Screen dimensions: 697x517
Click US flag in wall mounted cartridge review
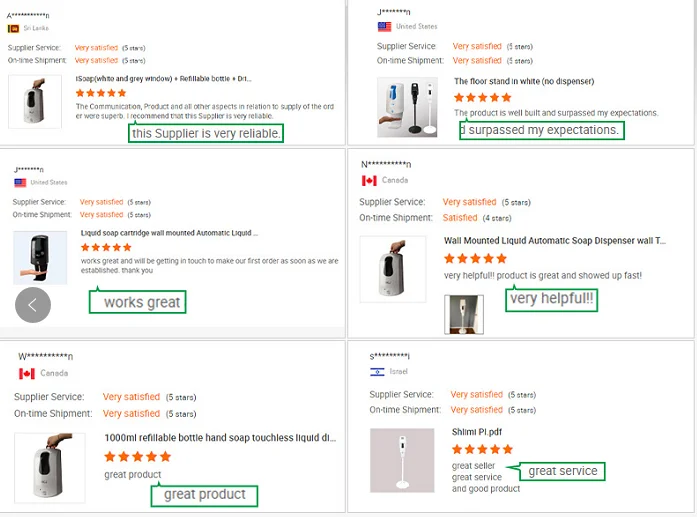pos(20,183)
